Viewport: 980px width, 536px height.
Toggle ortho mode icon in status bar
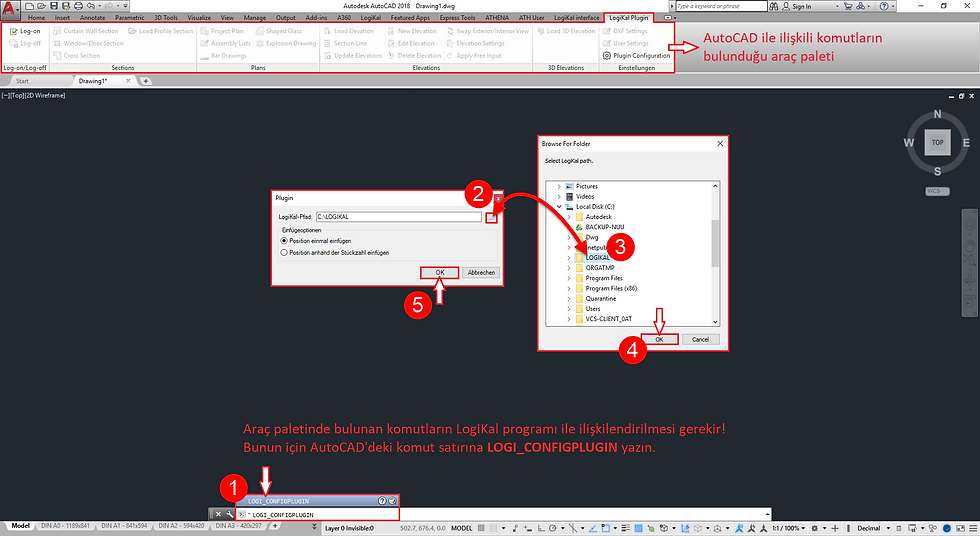coord(541,529)
